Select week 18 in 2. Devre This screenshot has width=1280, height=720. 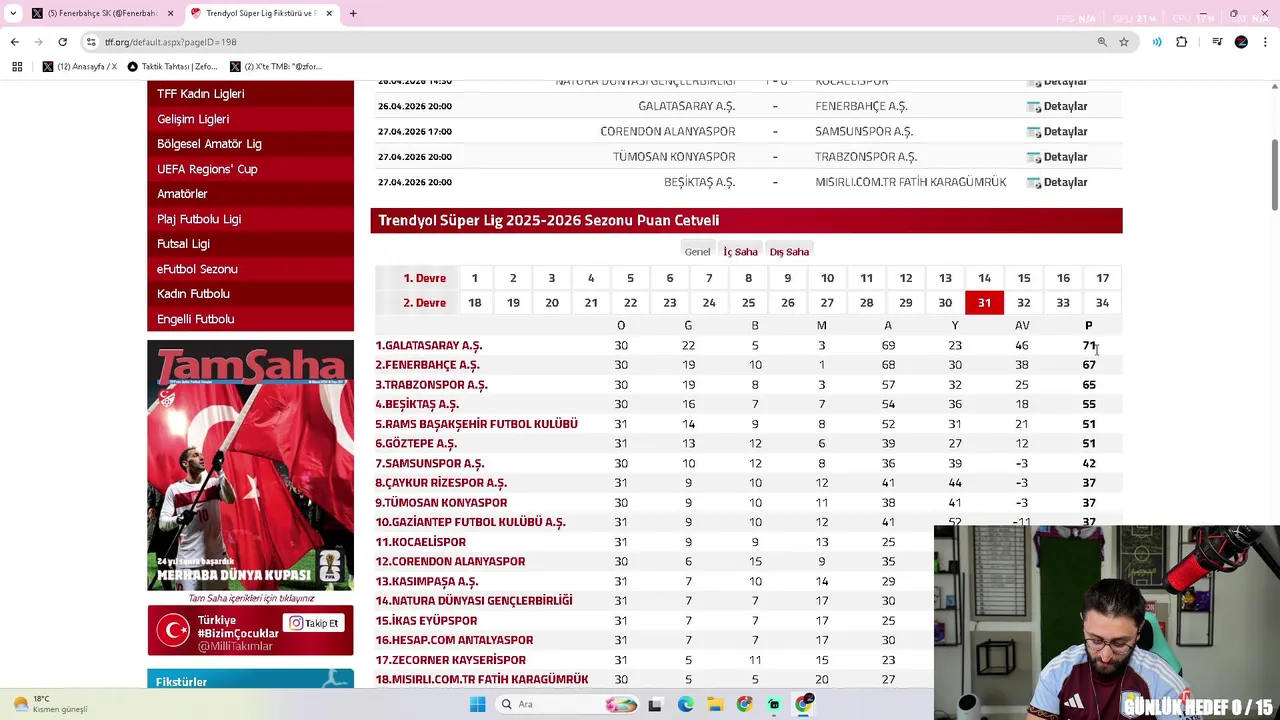click(x=474, y=303)
